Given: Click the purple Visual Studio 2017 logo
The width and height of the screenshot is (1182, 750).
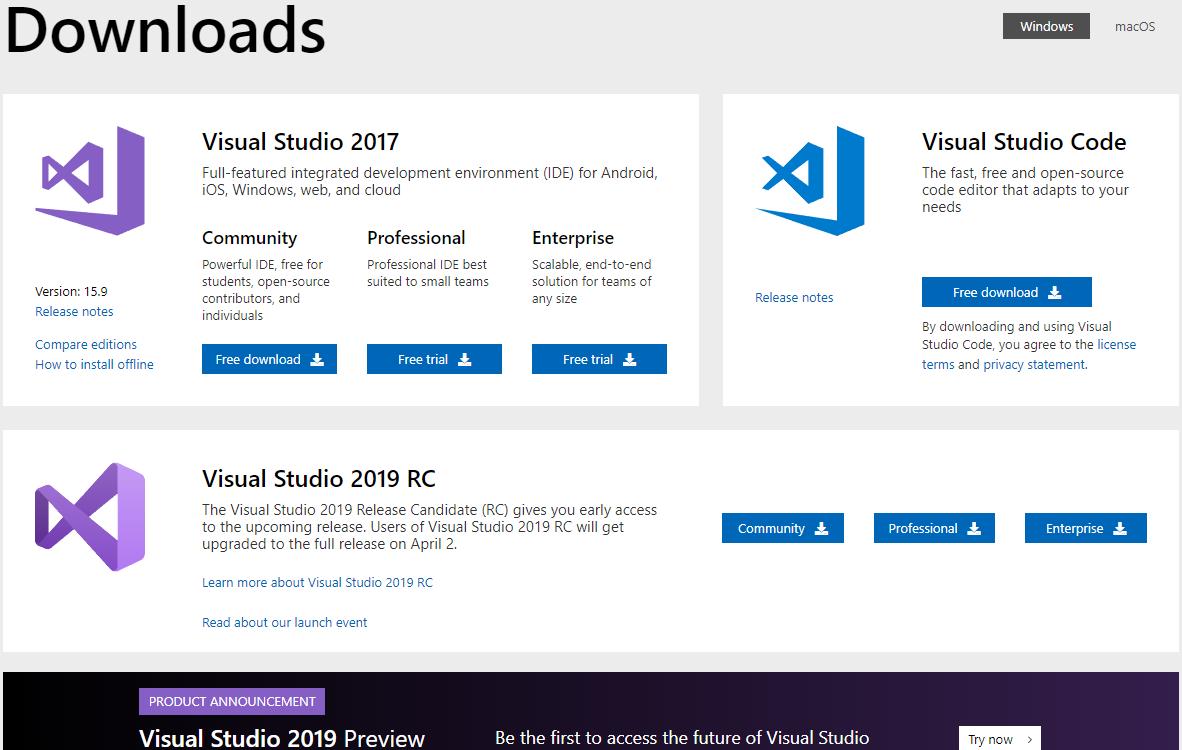Looking at the screenshot, I should point(90,181).
